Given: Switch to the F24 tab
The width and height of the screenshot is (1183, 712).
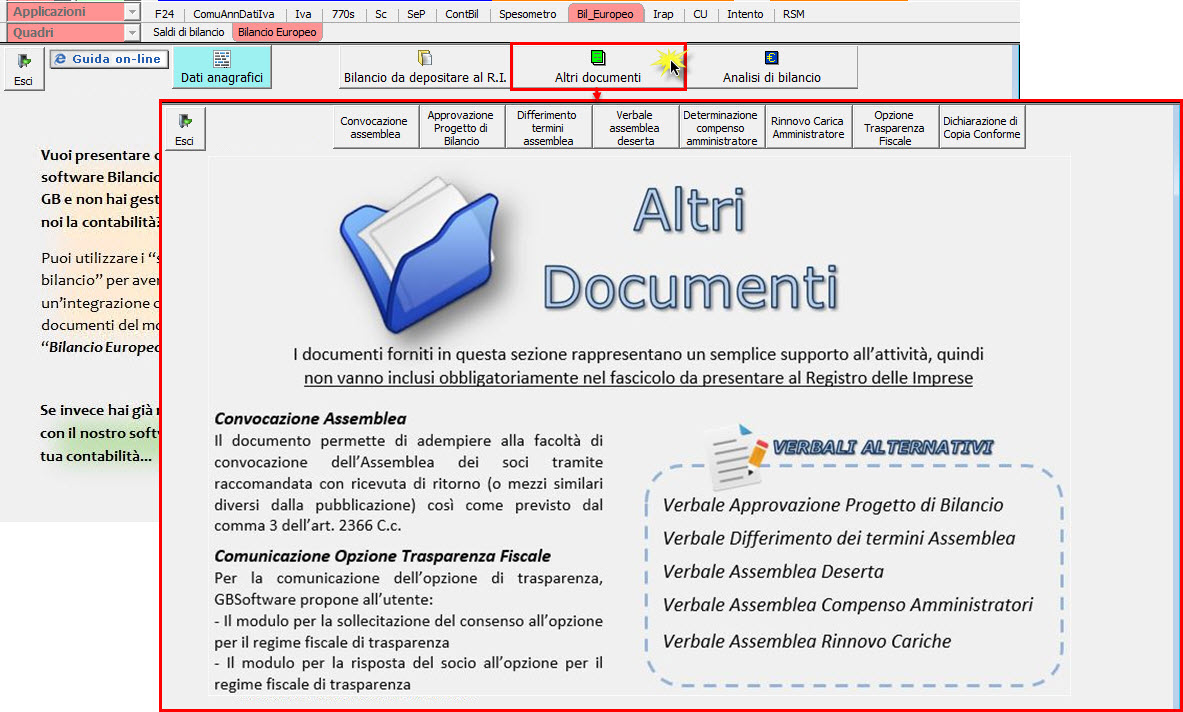Looking at the screenshot, I should (x=165, y=14).
